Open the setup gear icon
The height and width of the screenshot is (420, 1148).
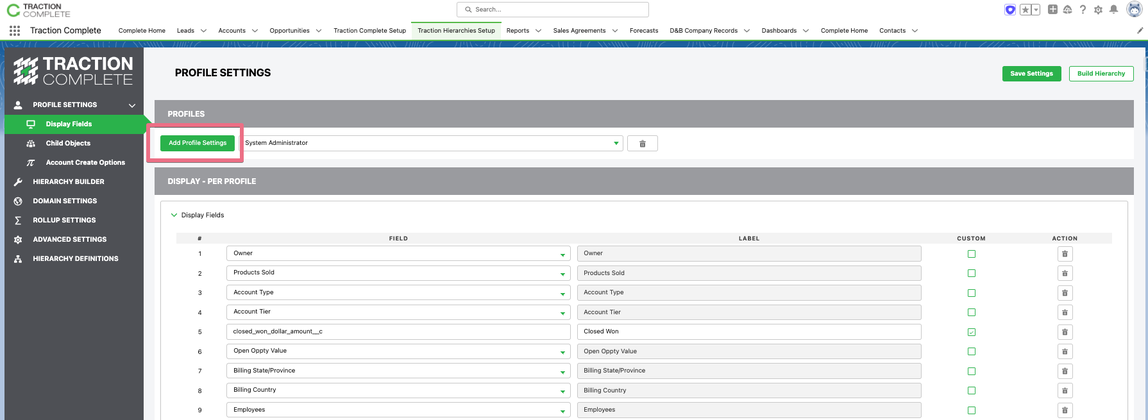[1098, 10]
